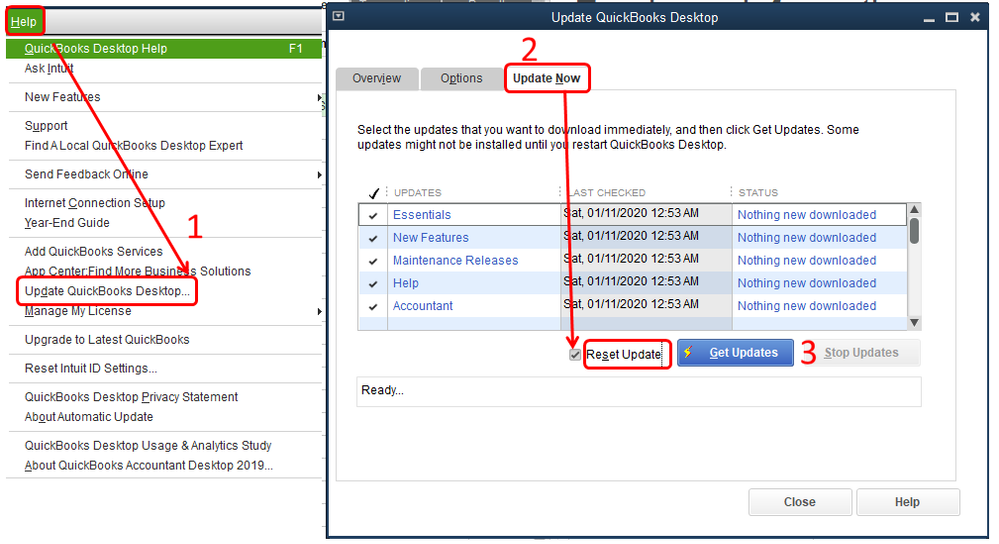999x544 pixels.
Task: Switch to the Options tab
Action: [x=461, y=78]
